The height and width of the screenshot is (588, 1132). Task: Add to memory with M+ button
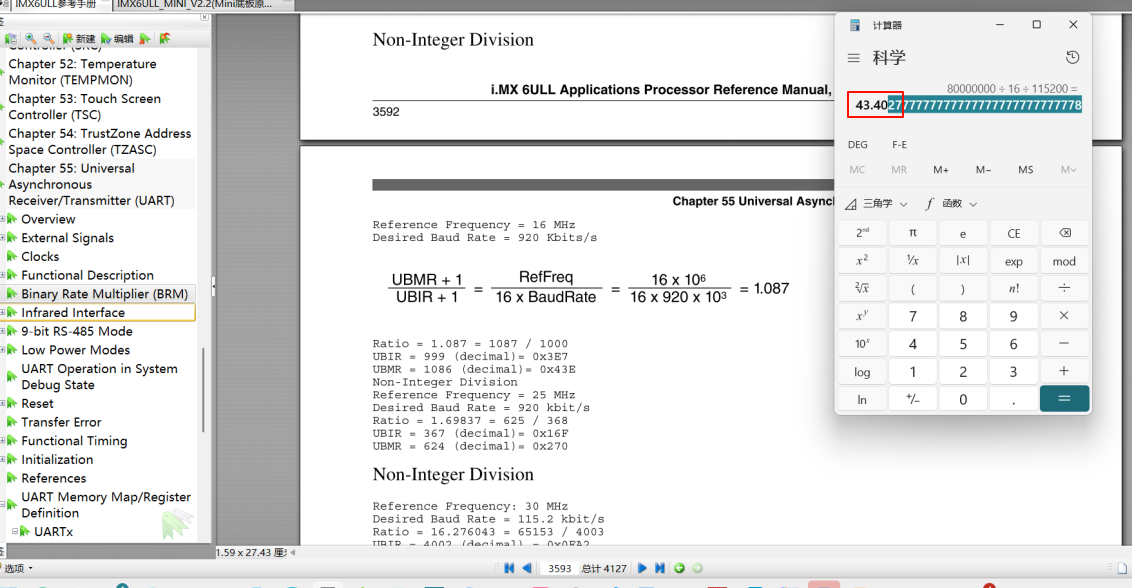[941, 170]
